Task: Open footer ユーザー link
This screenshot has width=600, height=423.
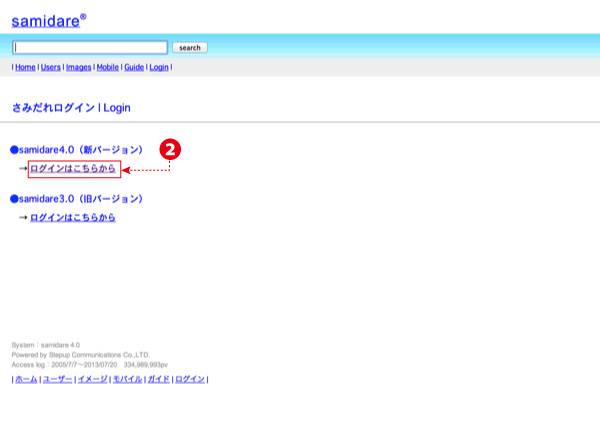Action: point(57,379)
